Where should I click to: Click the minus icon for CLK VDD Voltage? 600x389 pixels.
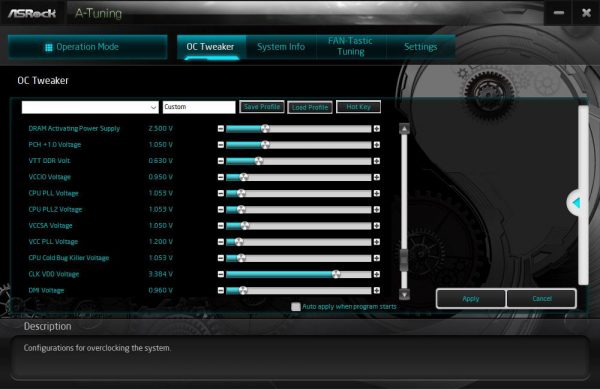click(221, 274)
